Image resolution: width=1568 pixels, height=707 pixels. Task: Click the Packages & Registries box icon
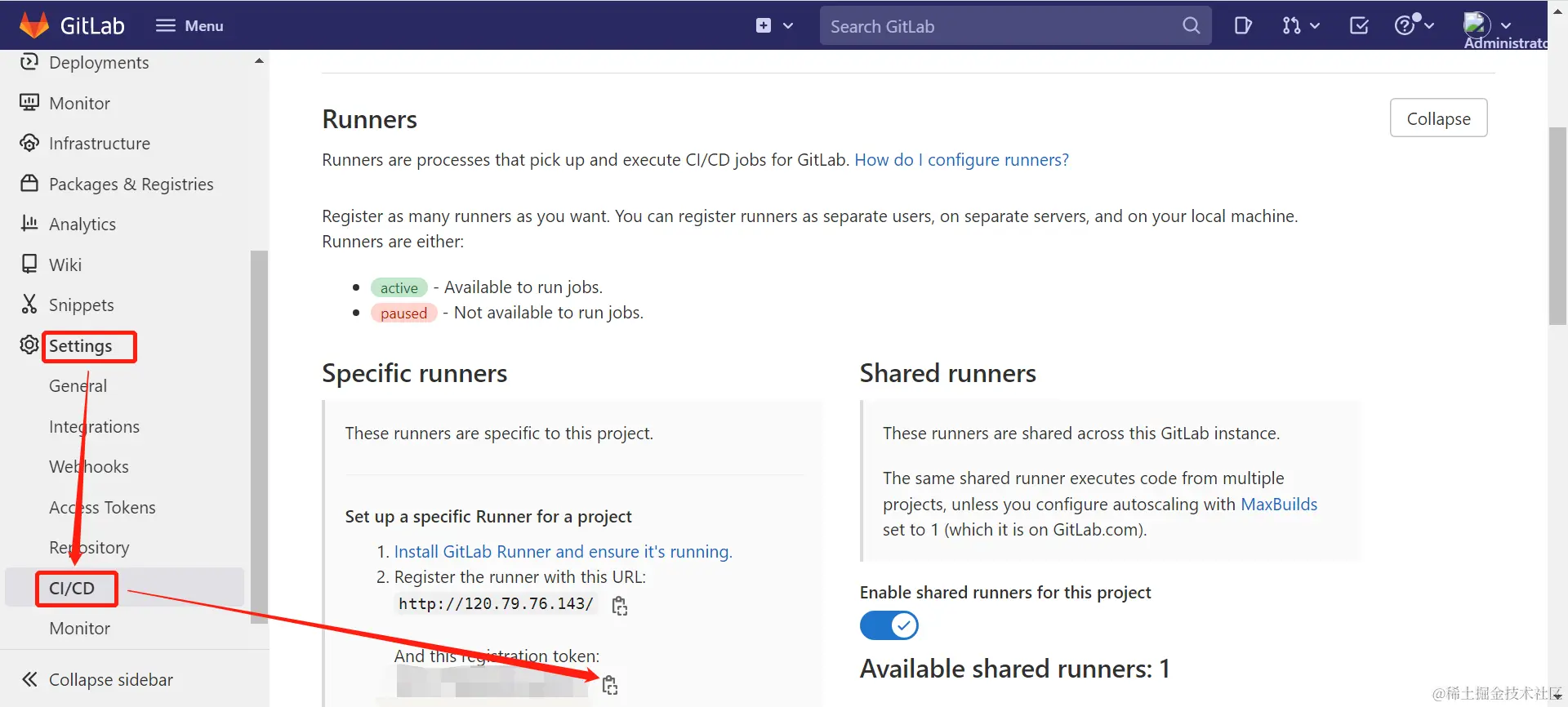tap(29, 183)
